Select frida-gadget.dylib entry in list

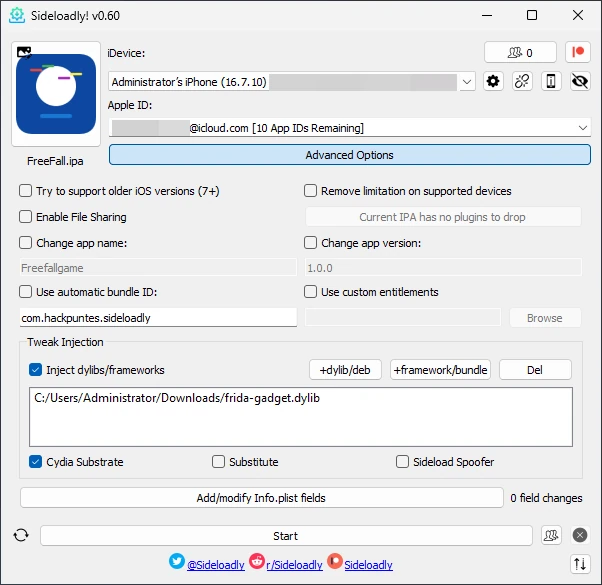pyautogui.click(x=177, y=398)
